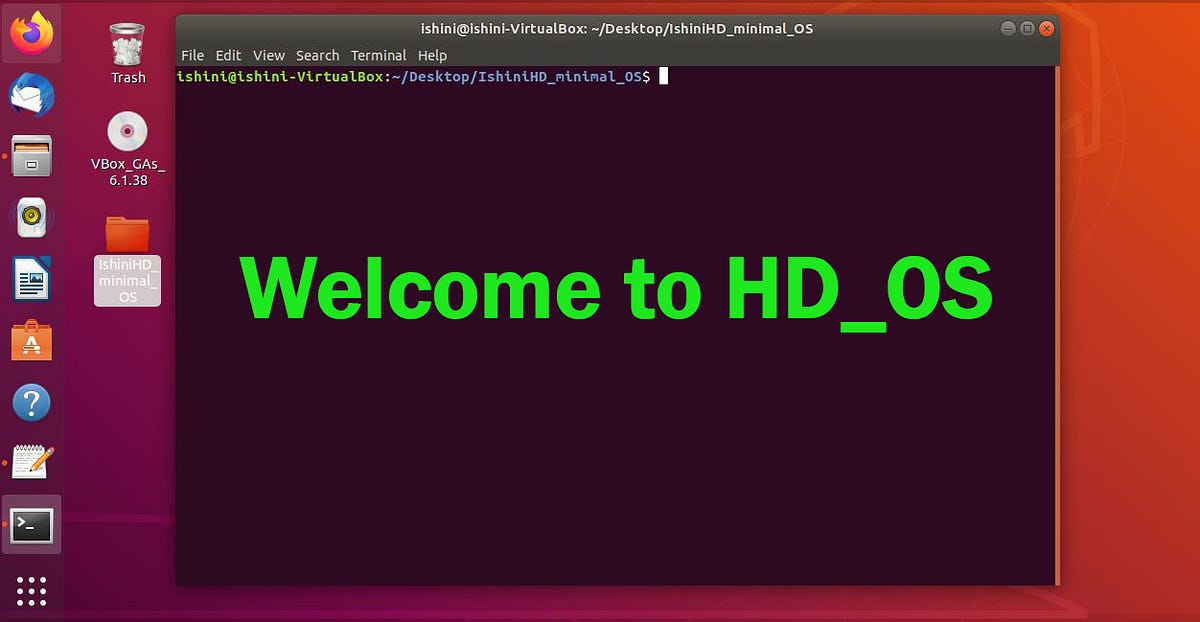This screenshot has width=1200, height=622.
Task: Open the View menu in Terminal
Action: (268, 55)
